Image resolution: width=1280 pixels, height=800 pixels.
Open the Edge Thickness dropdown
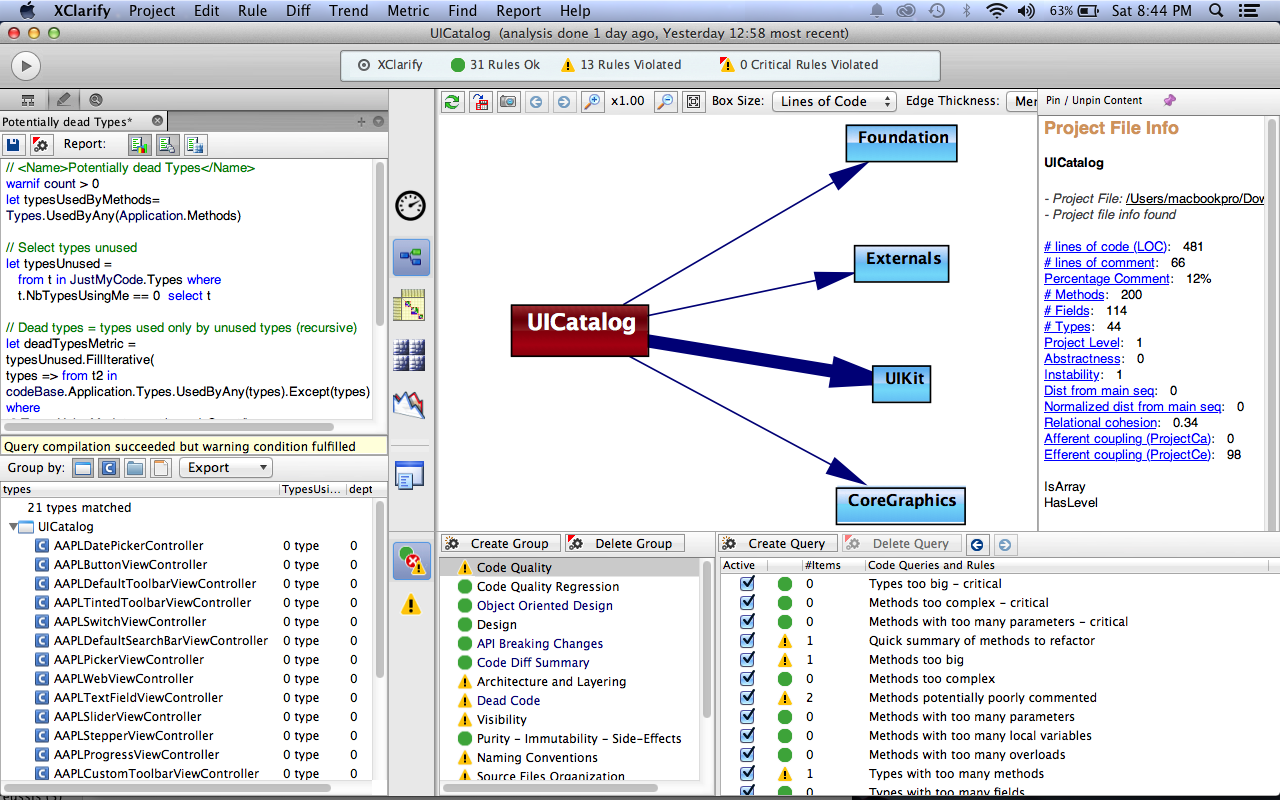tap(1022, 101)
